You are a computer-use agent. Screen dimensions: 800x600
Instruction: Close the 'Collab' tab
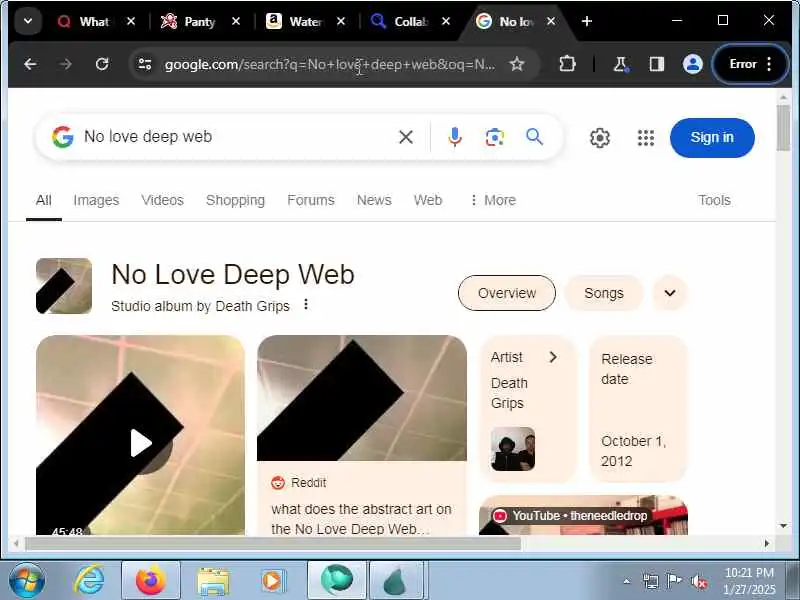tap(446, 21)
